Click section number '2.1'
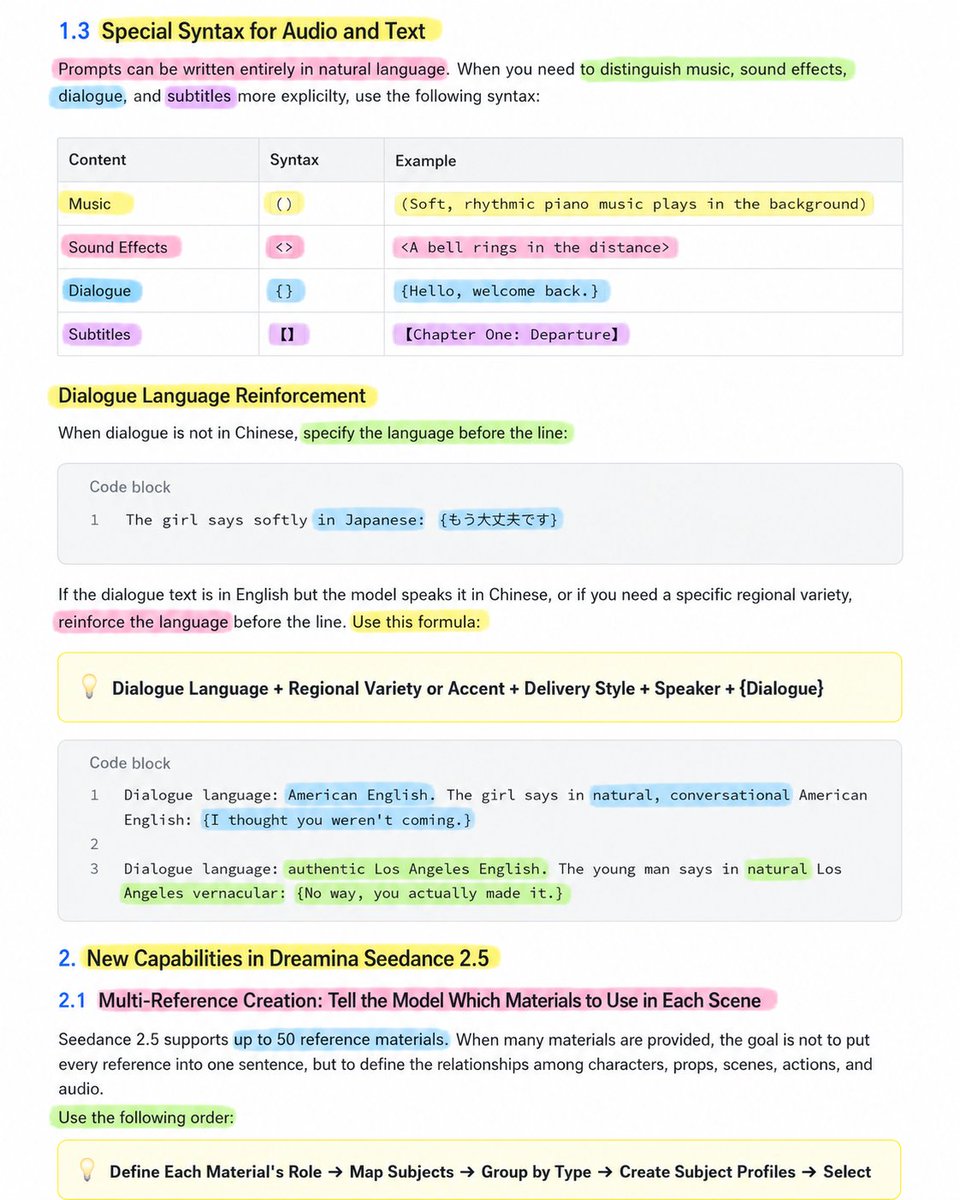960x1200 pixels. click(72, 1000)
